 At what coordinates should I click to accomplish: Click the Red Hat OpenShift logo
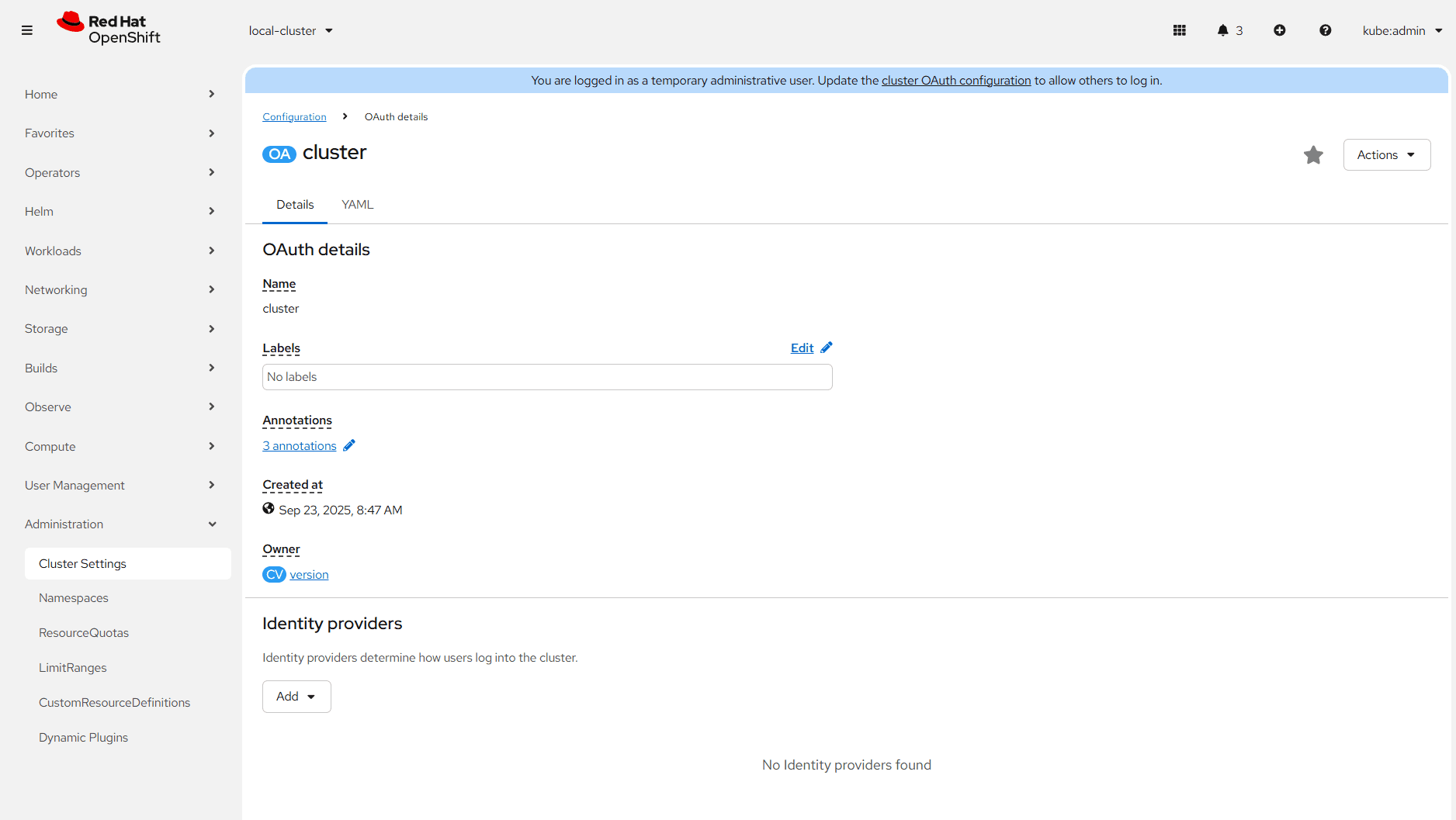point(109,29)
